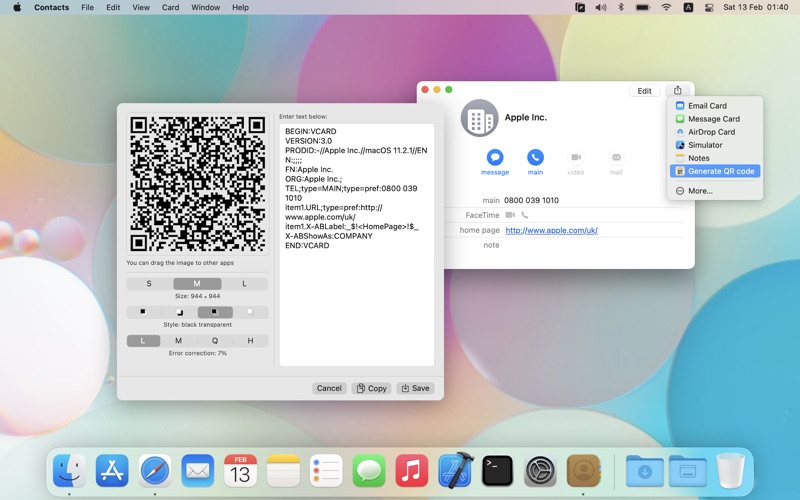Screen dimensions: 800x500
Task: Set error correction level to L
Action: click(x=143, y=340)
